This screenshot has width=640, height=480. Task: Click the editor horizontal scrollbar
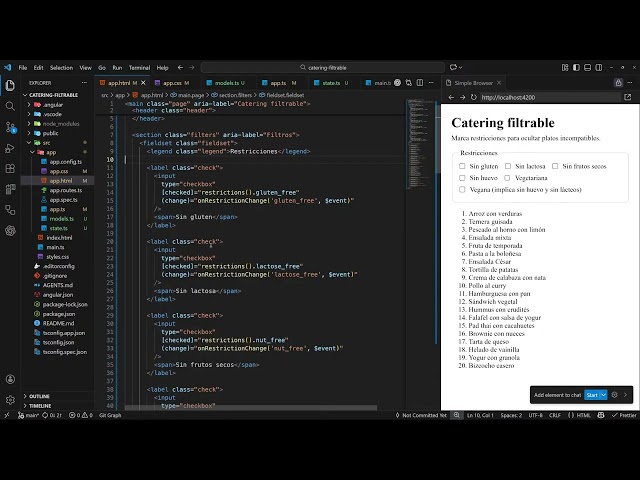pyautogui.click(x=251, y=407)
